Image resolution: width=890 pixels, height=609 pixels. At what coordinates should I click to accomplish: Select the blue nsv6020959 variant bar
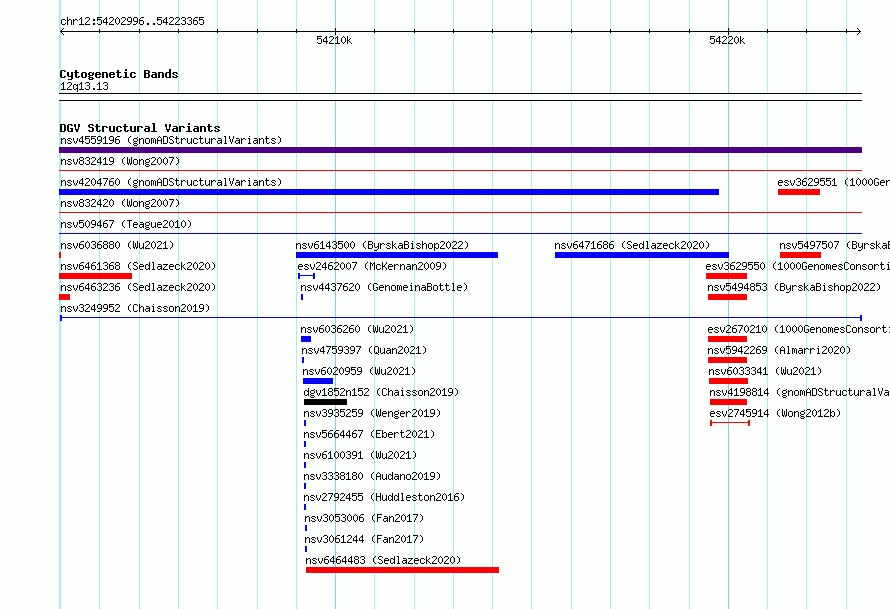(318, 381)
